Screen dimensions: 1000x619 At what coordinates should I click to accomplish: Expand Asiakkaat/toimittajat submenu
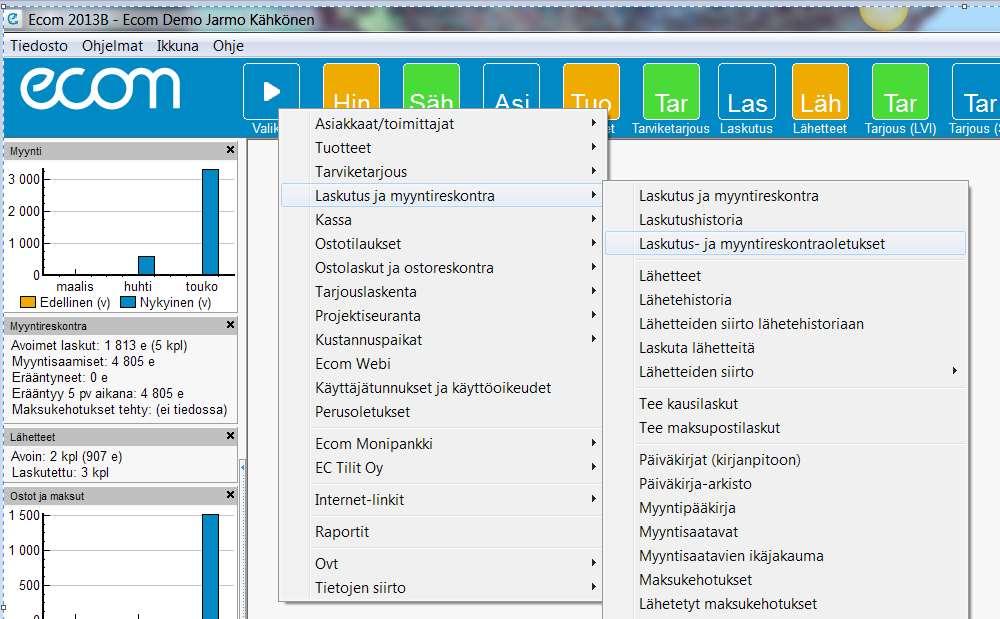tap(442, 124)
